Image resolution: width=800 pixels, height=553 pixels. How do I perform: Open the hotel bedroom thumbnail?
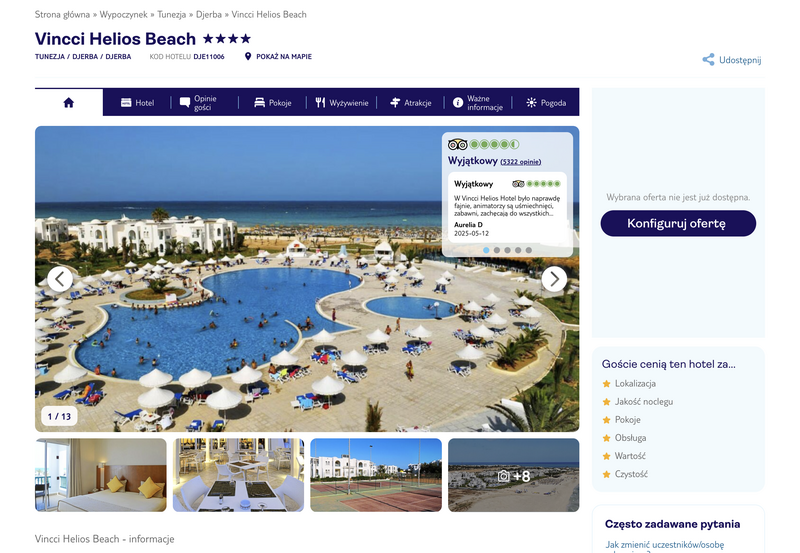coord(101,475)
